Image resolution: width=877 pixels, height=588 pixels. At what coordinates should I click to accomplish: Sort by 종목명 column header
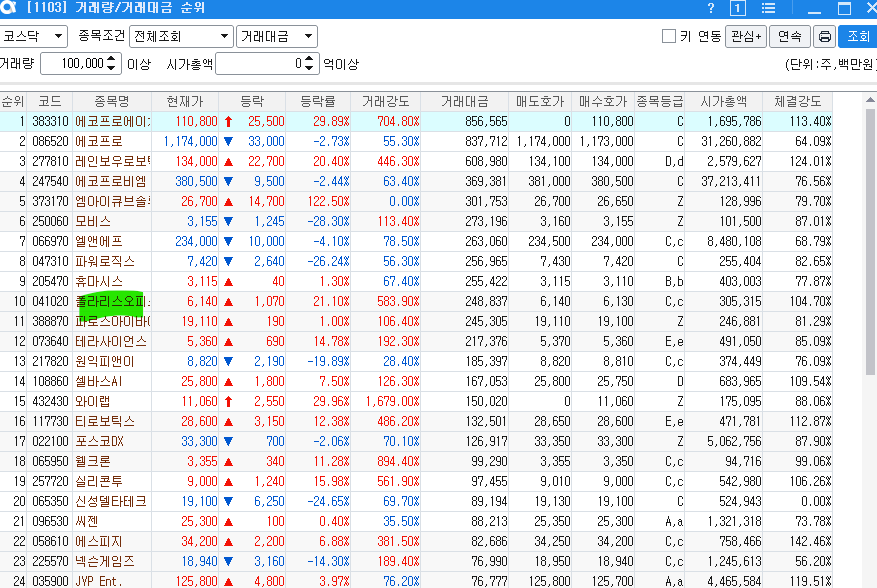point(112,101)
